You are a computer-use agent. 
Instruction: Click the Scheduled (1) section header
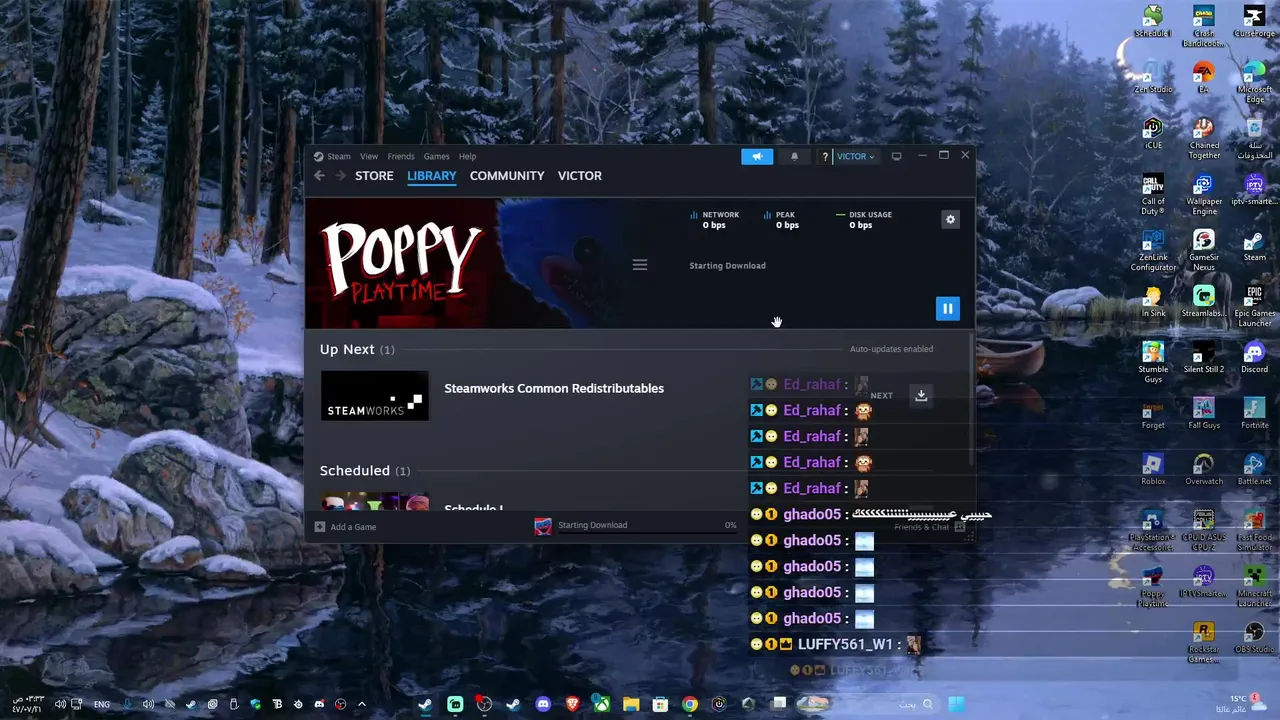pyautogui.click(x=364, y=471)
